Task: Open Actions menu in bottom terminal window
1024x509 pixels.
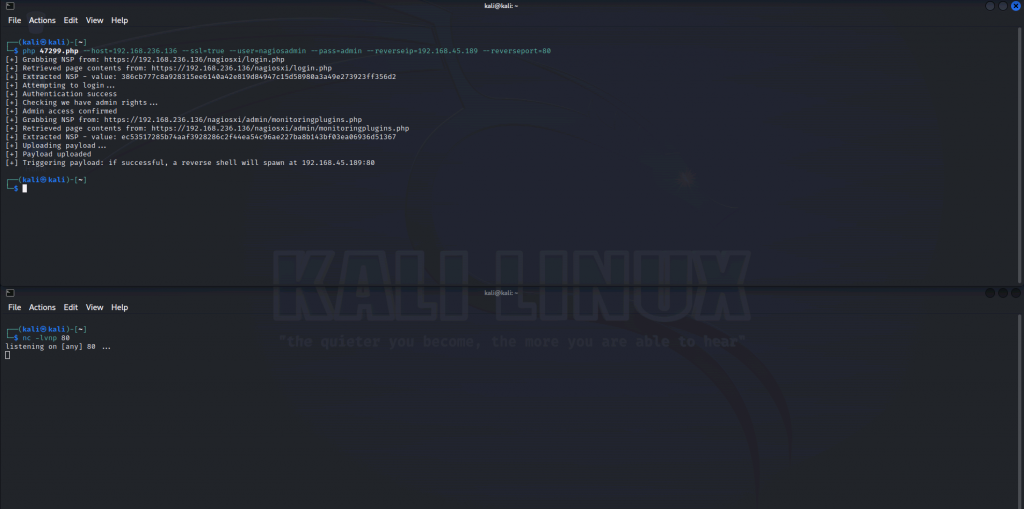Action: 42,307
